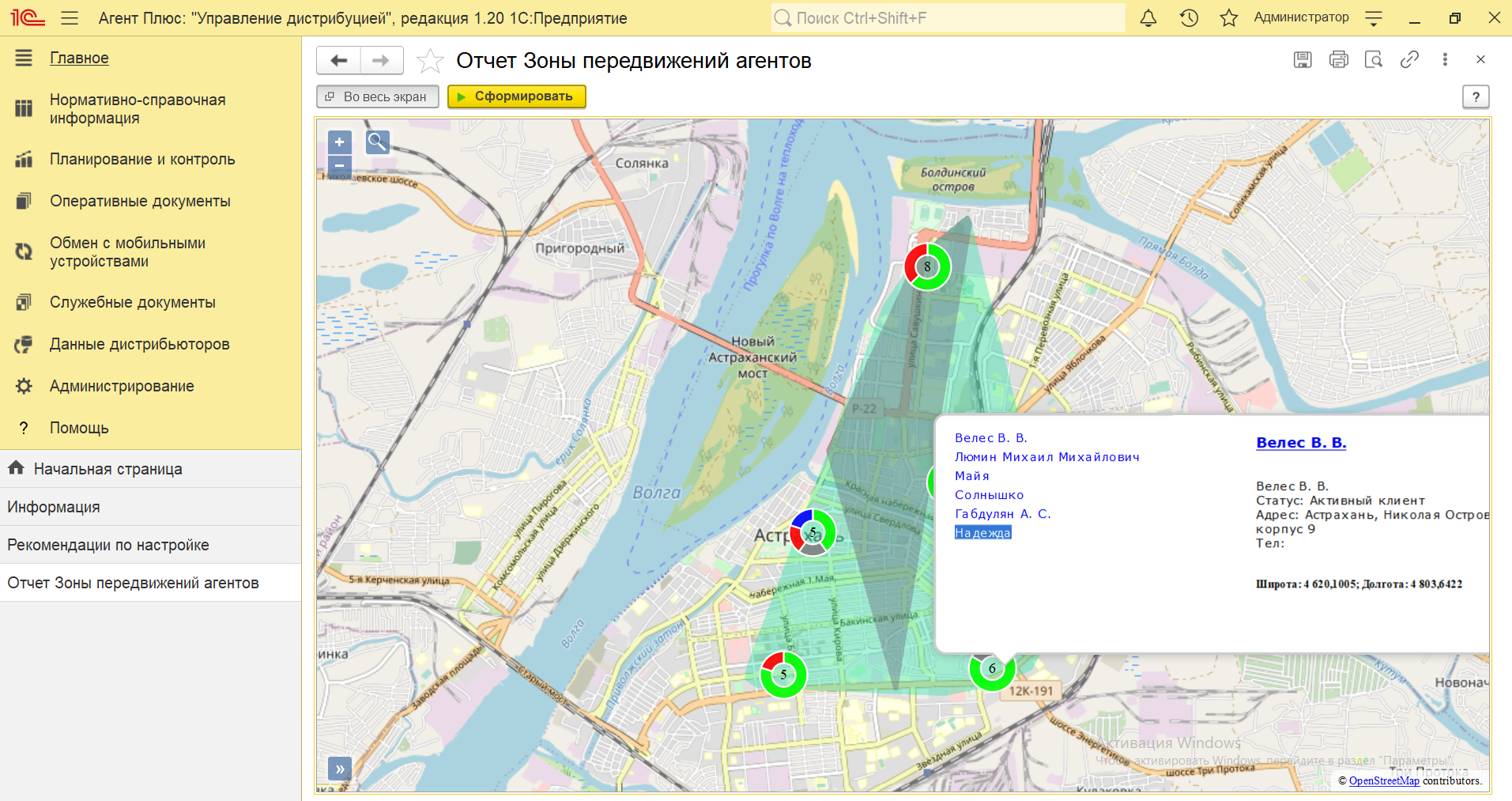
Task: Click Служебные документы icon
Action: (x=24, y=302)
